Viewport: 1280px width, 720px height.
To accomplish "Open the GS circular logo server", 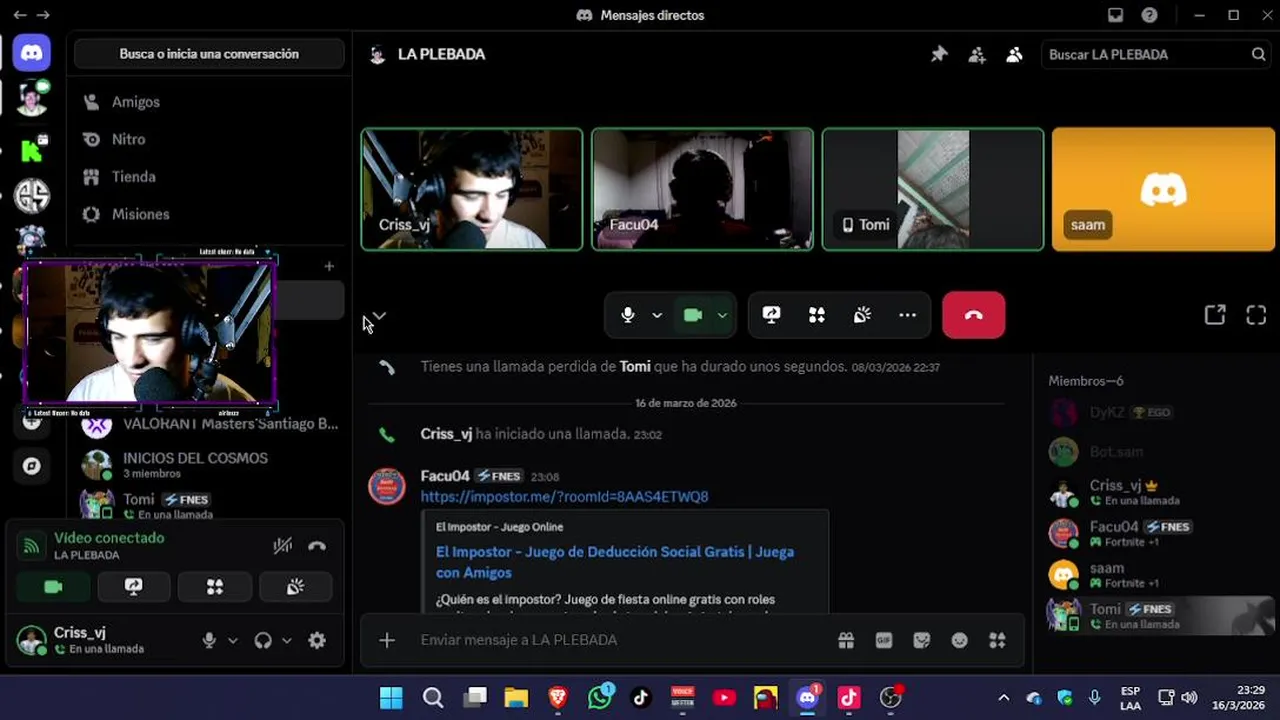I will click(32, 195).
